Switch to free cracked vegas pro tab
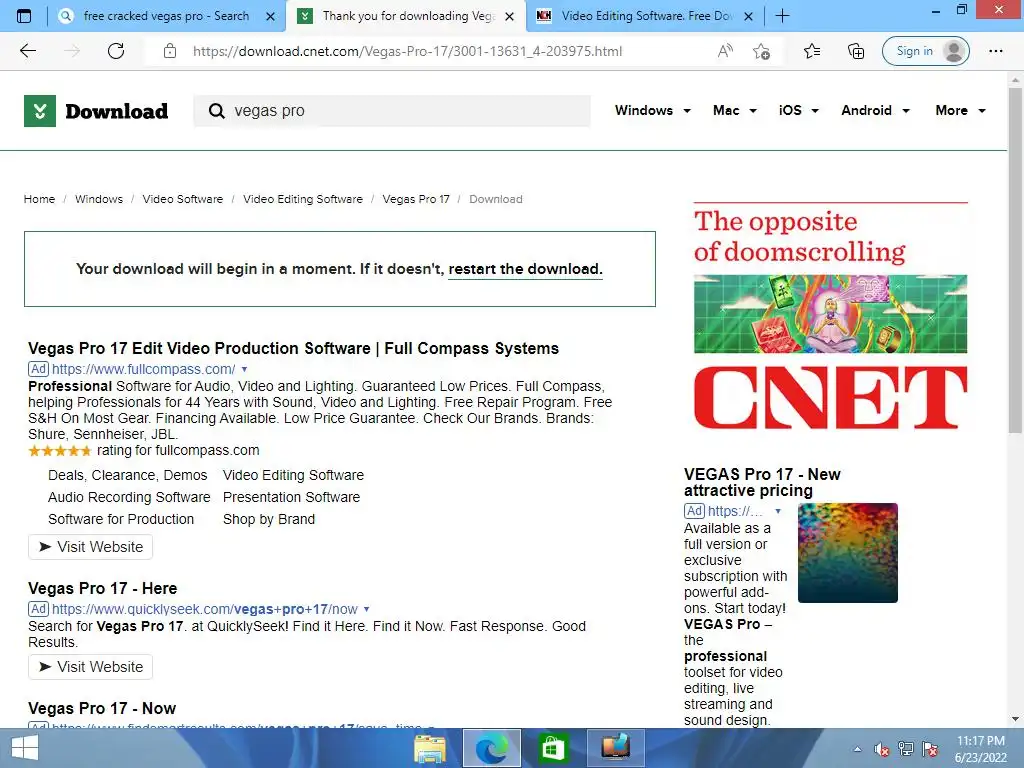 coord(167,16)
